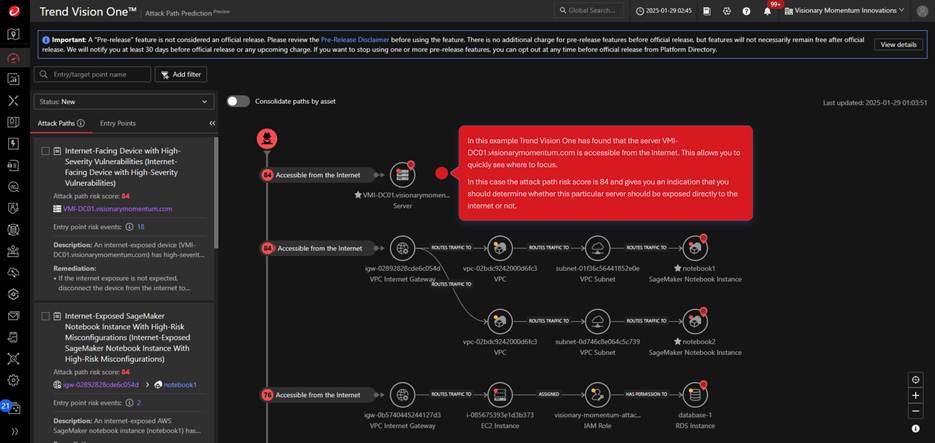The width and height of the screenshot is (935, 443).
Task: Open the envelope email sidebar icon
Action: pyautogui.click(x=14, y=315)
